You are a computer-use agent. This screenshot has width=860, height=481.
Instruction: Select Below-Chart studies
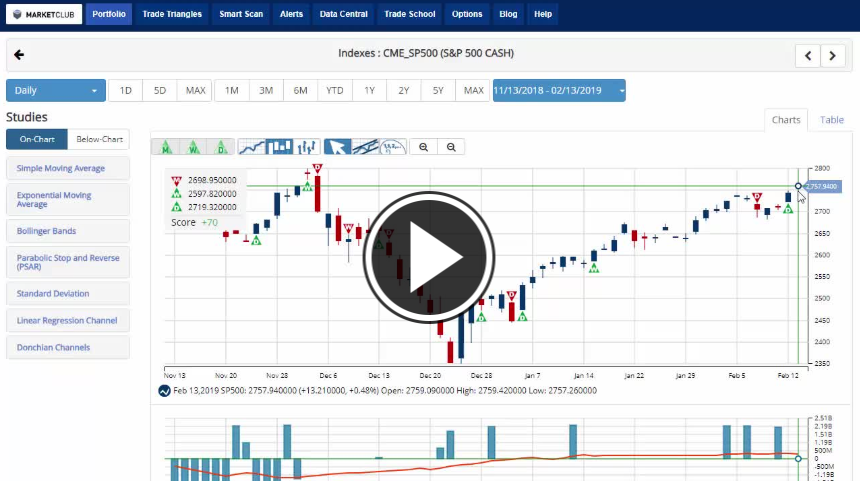[99, 139]
